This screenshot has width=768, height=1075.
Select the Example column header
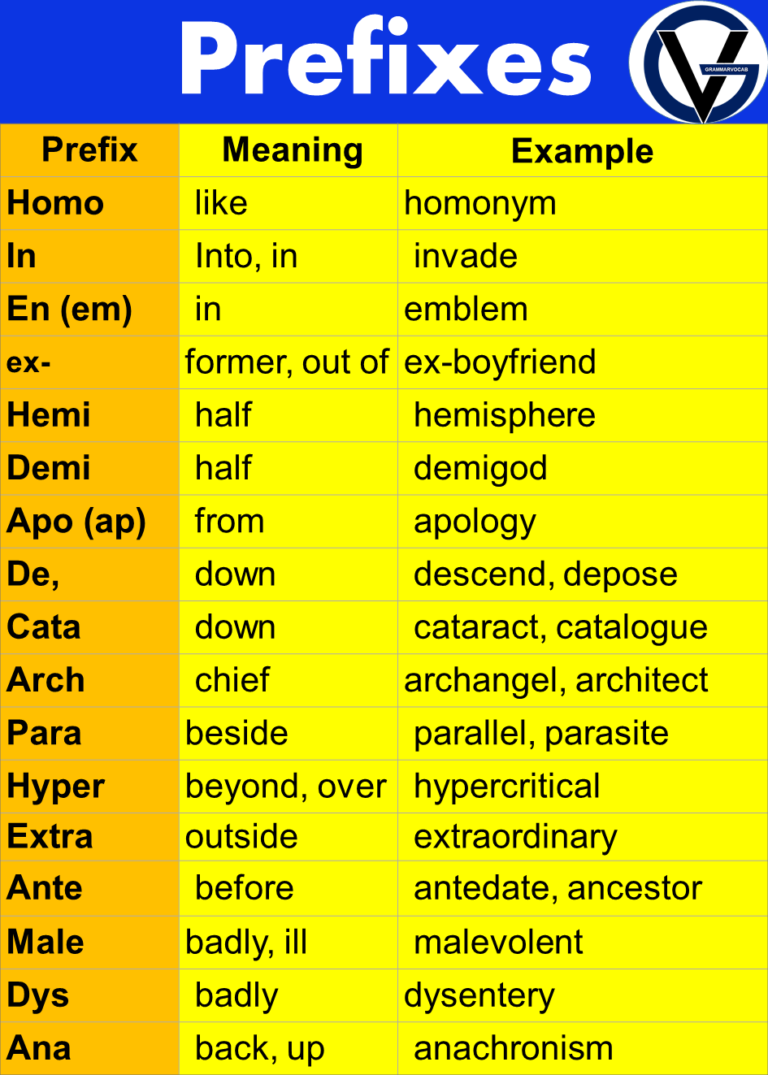(582, 150)
